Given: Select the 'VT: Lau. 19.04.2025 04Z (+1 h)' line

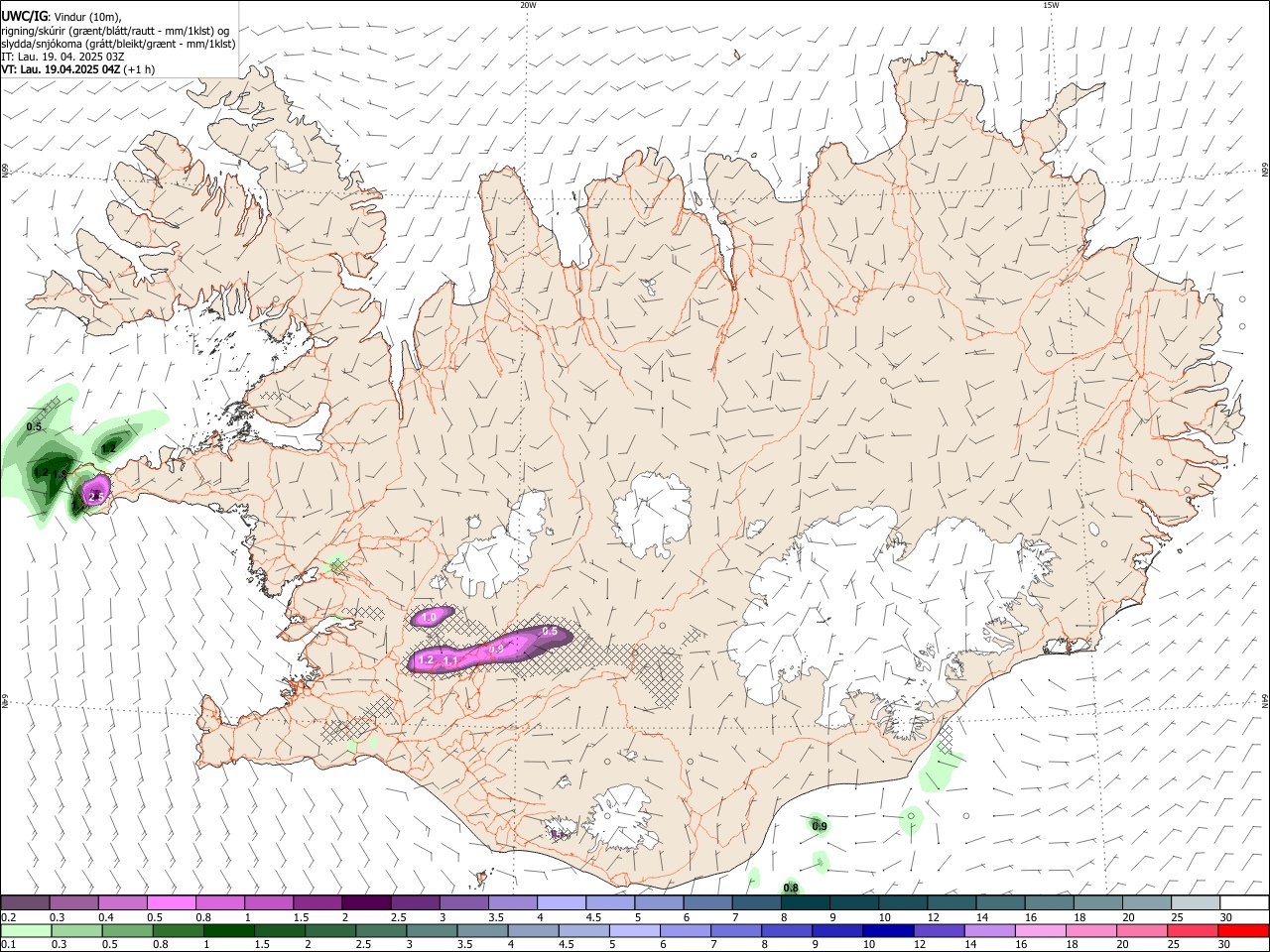Looking at the screenshot, I should point(77,69).
